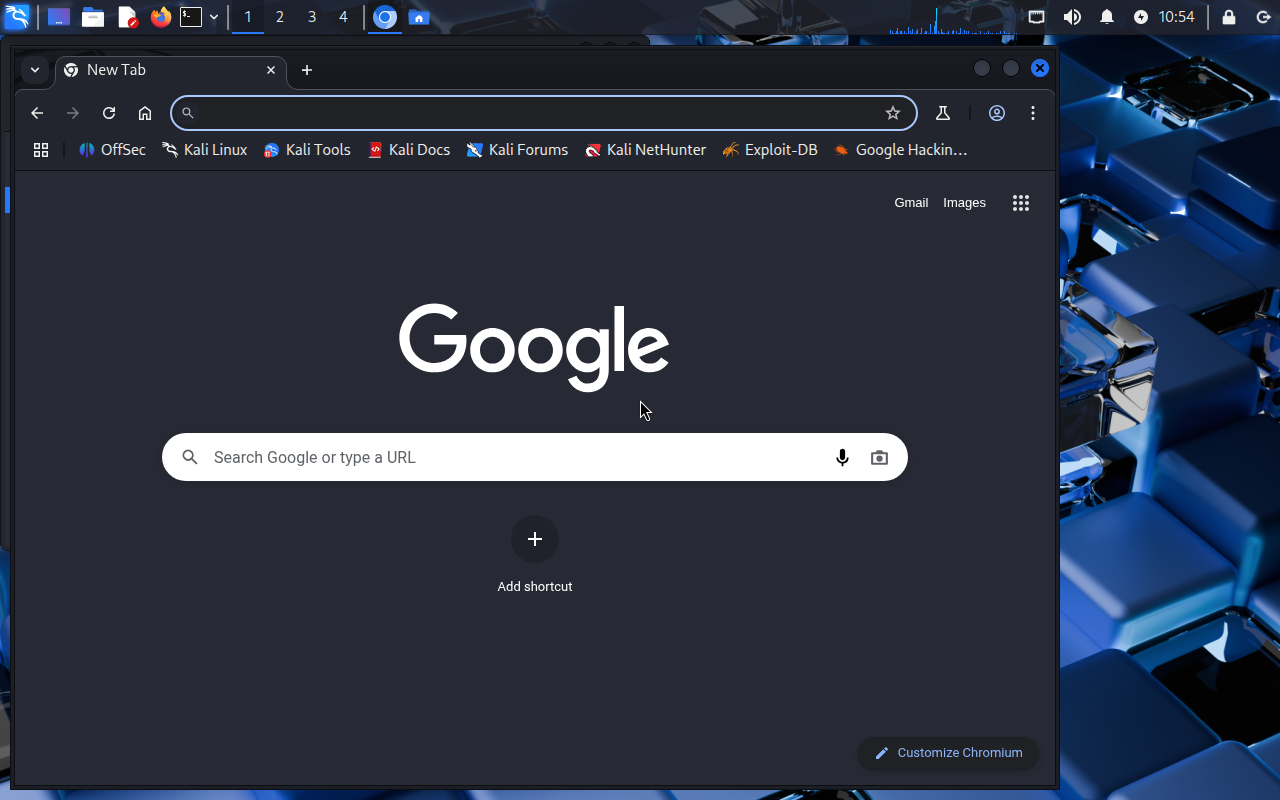This screenshot has width=1280, height=800.
Task: Open the Kali Forums bookmark
Action: (517, 150)
